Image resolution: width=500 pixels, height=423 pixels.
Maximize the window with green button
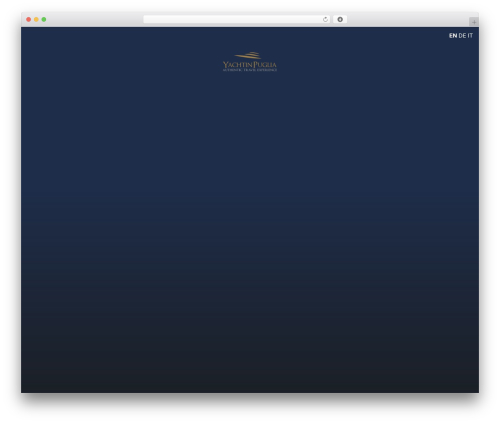(x=44, y=19)
